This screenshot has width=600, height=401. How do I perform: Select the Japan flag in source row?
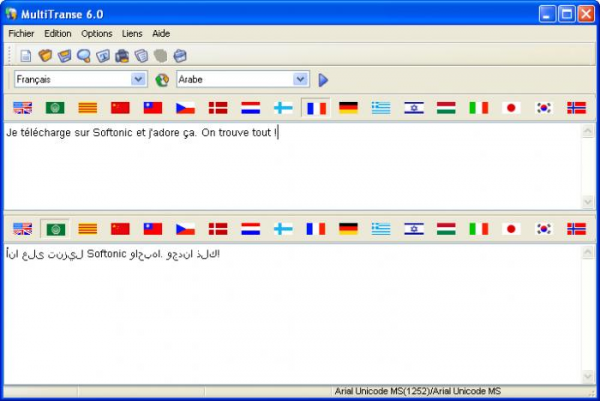coord(511,107)
